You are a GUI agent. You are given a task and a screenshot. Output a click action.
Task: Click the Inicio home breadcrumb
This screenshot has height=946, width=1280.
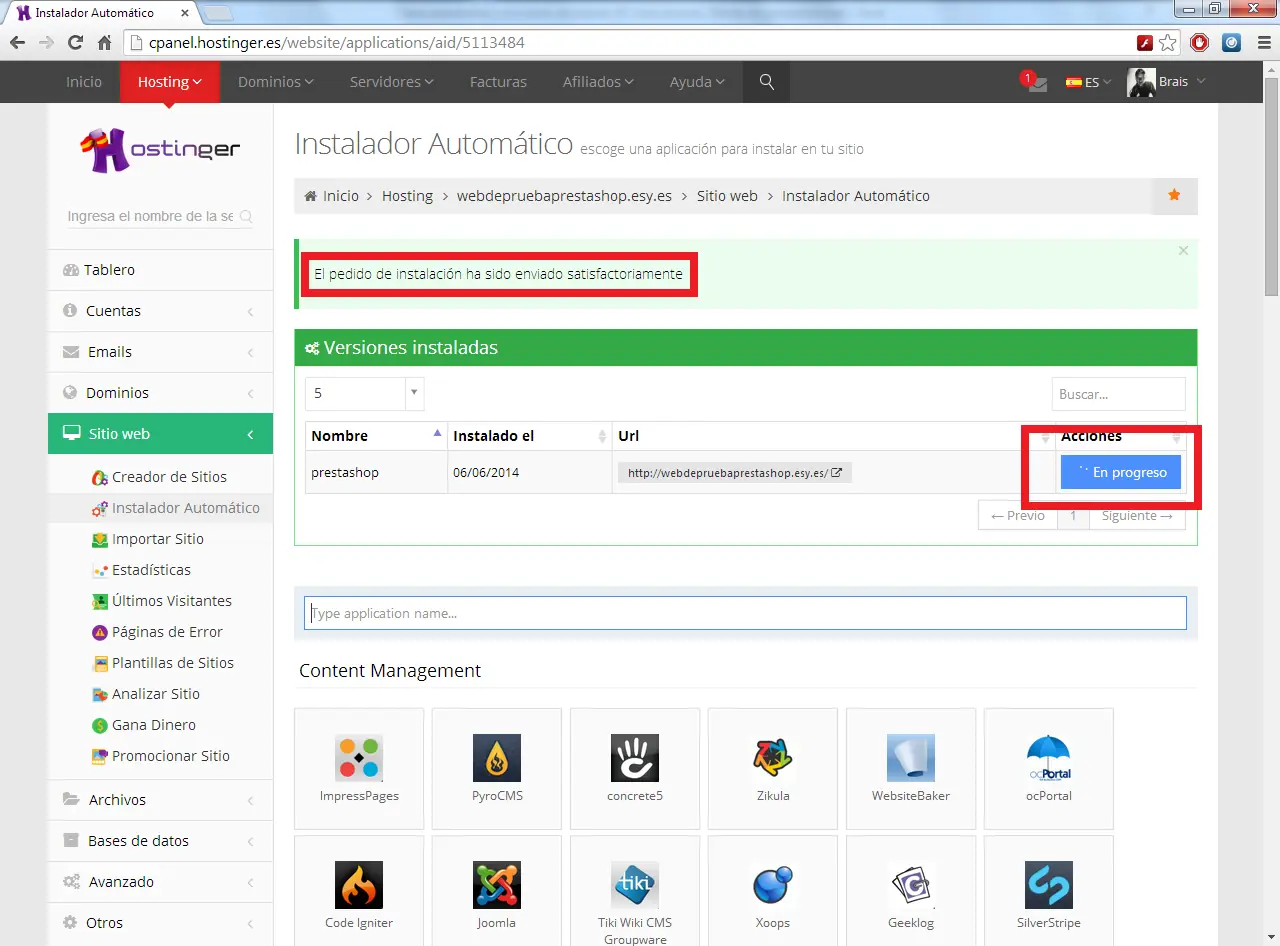pos(332,196)
